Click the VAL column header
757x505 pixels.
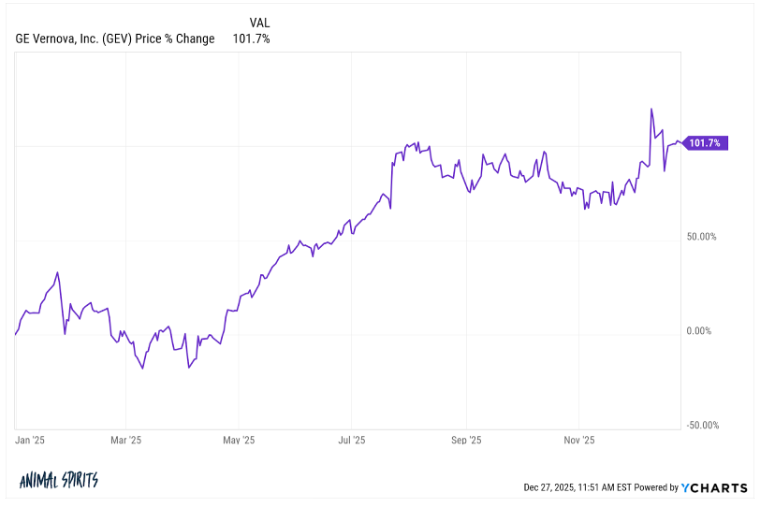[x=257, y=22]
